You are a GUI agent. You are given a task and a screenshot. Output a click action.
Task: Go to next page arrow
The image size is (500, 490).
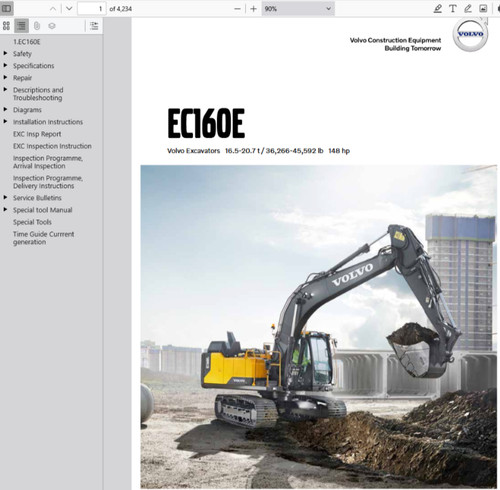point(69,9)
